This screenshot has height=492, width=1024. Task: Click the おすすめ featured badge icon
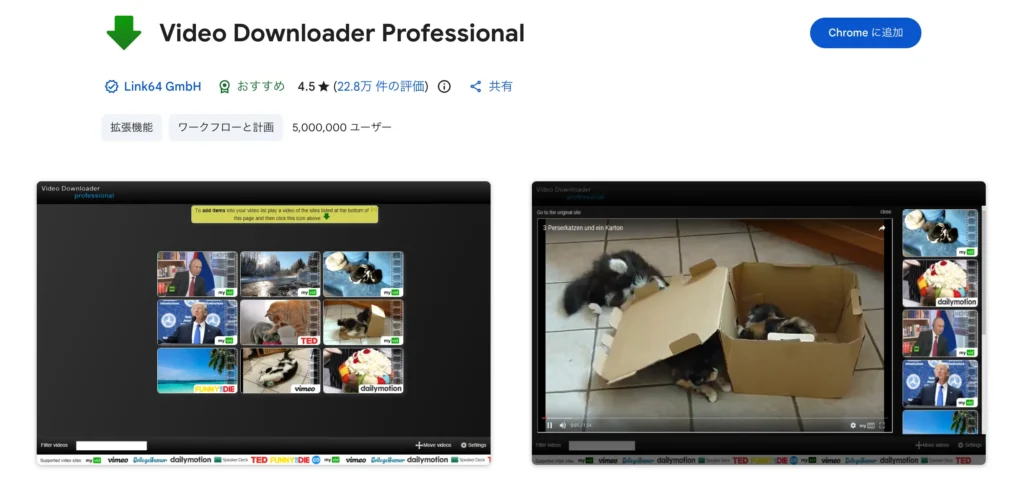pyautogui.click(x=225, y=86)
